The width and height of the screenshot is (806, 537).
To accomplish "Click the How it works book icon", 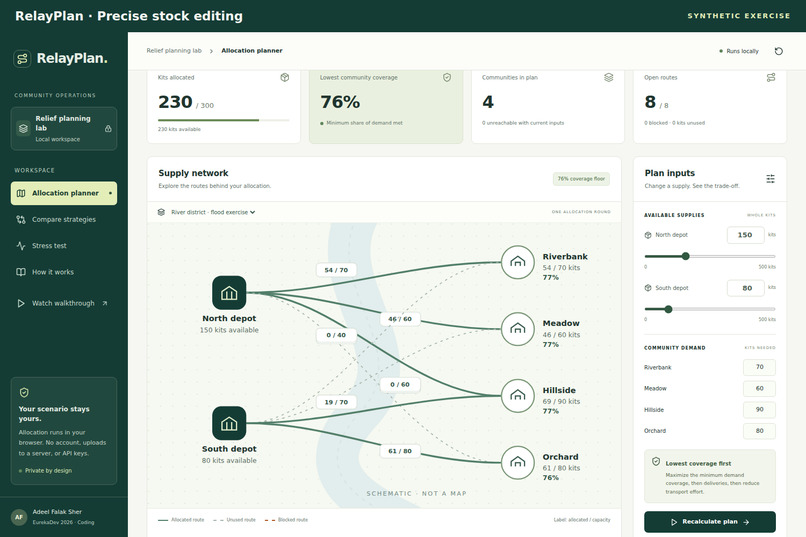I will pos(21,272).
